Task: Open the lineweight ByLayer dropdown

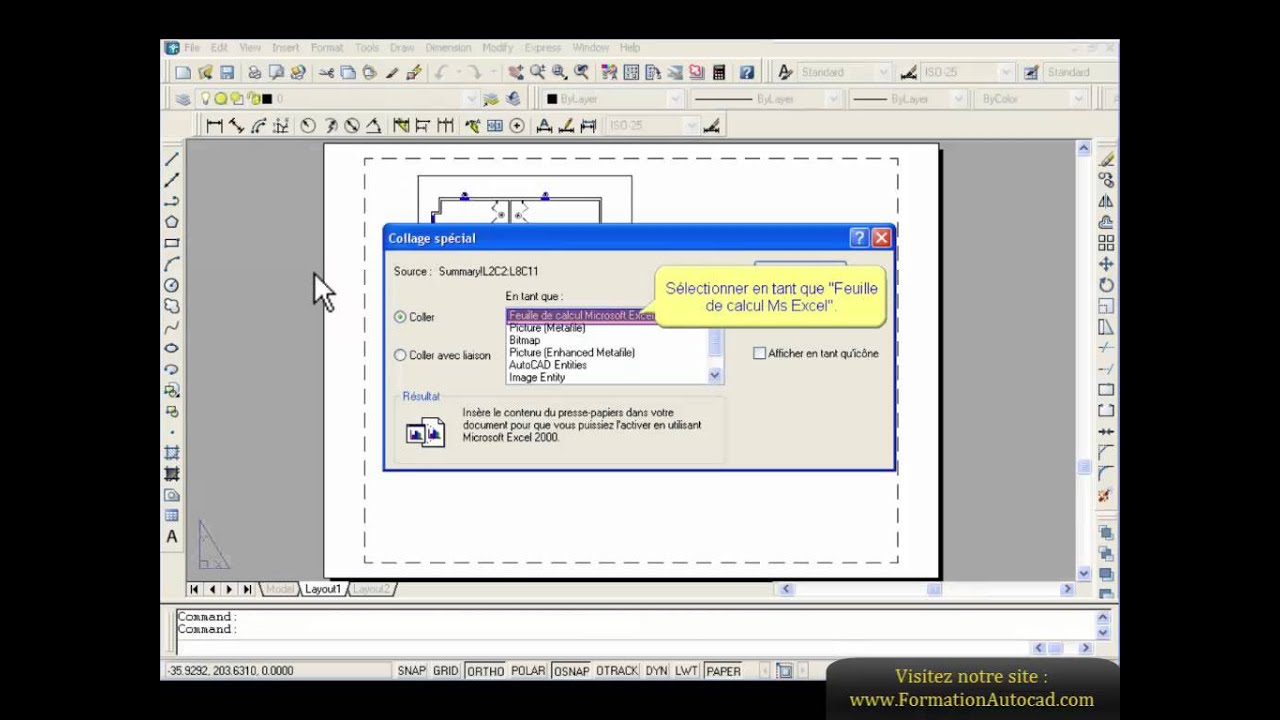Action: point(958,99)
